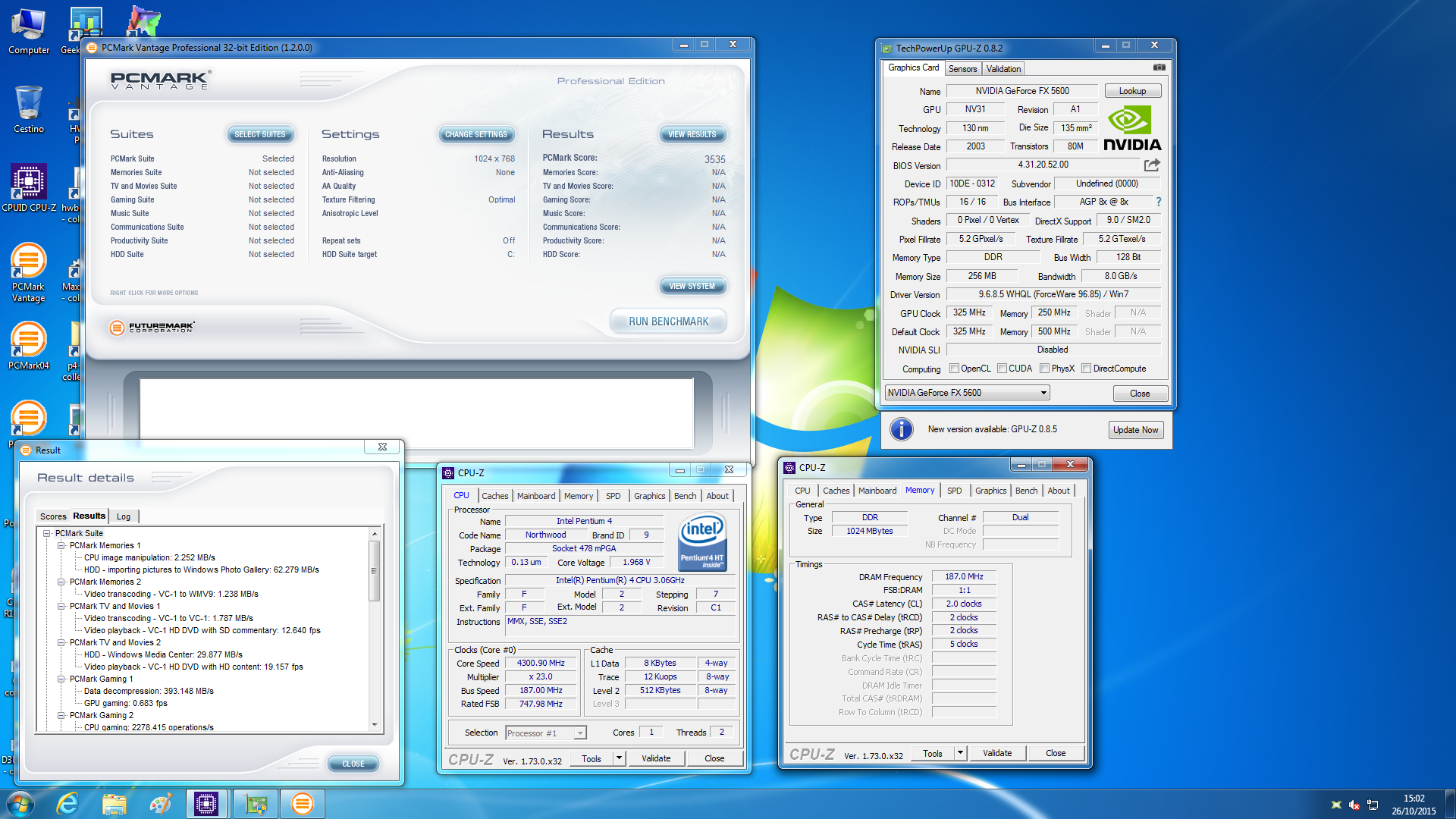Click the info icon in GPU-Z update bar

(x=901, y=429)
